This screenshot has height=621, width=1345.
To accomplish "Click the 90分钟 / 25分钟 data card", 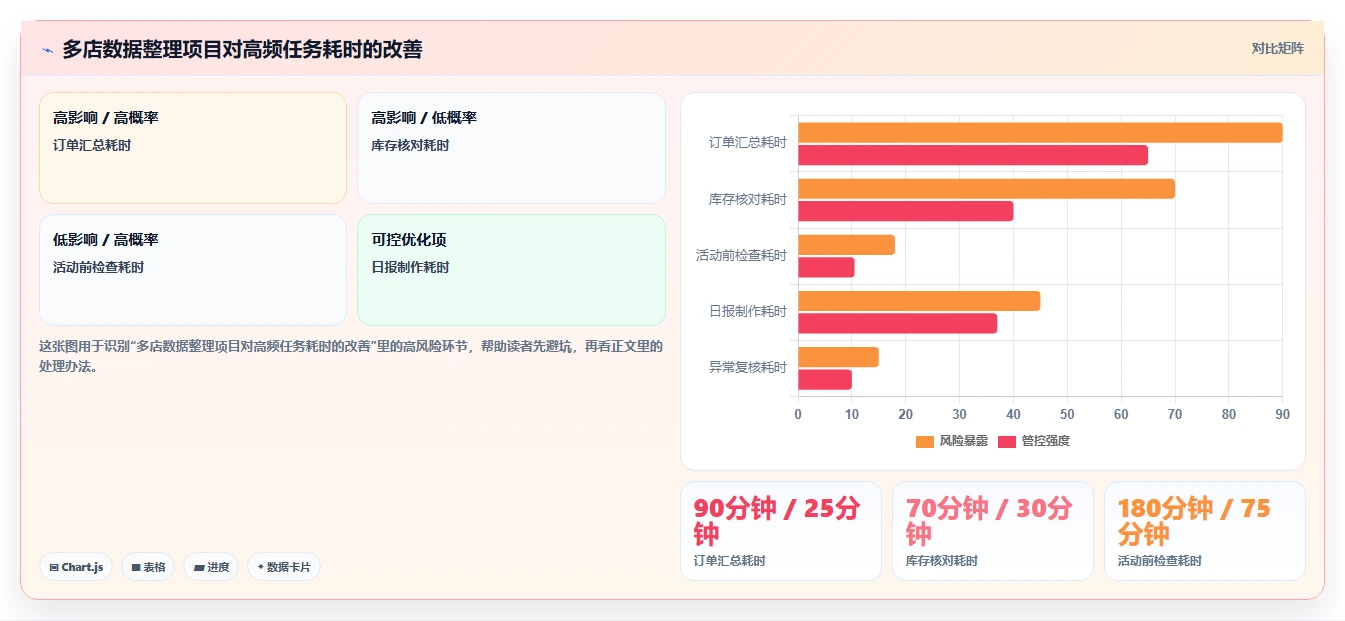I will (781, 531).
